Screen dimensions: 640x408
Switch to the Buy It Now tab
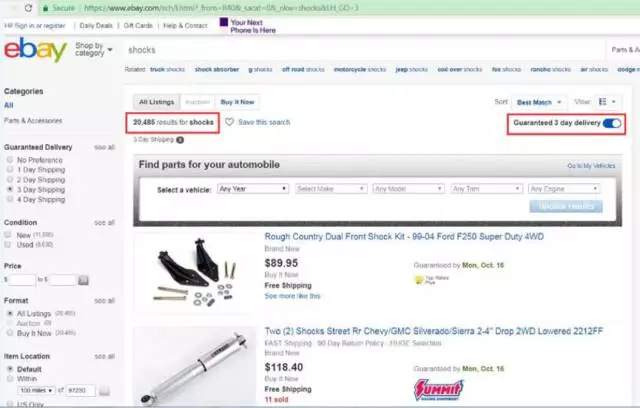(x=237, y=102)
